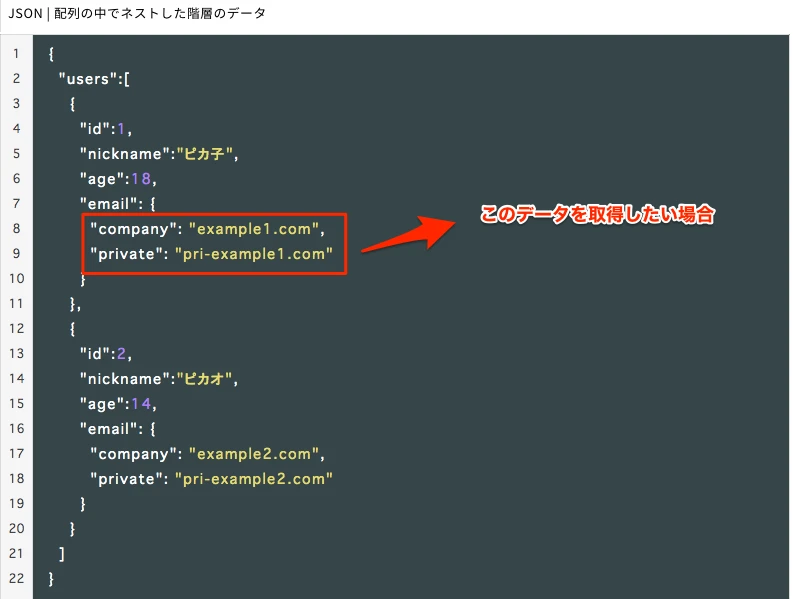Screen dimensions: 793x599
Task: Click the "email": { key on line 16
Action: [118, 429]
